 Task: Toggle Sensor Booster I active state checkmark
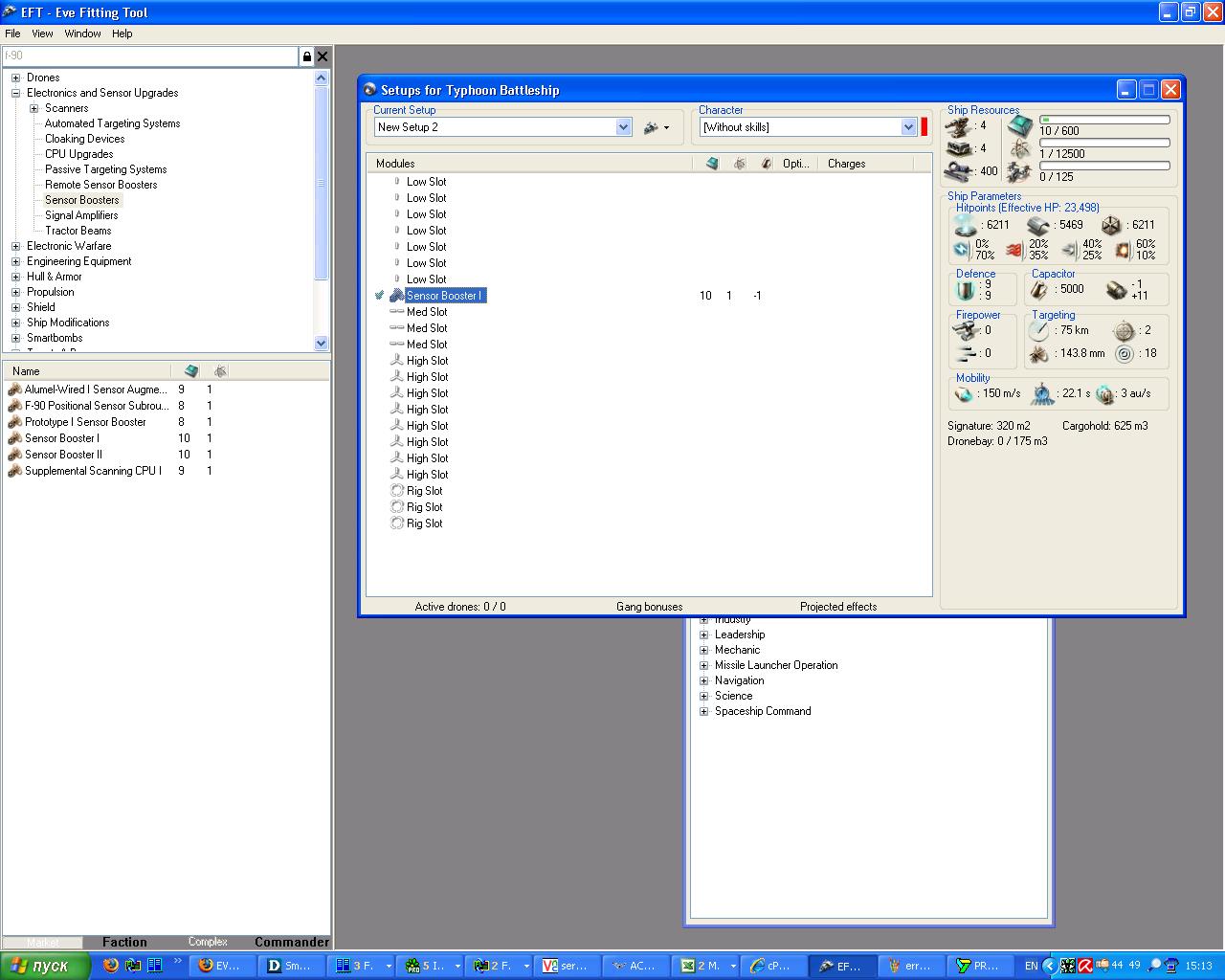(380, 296)
